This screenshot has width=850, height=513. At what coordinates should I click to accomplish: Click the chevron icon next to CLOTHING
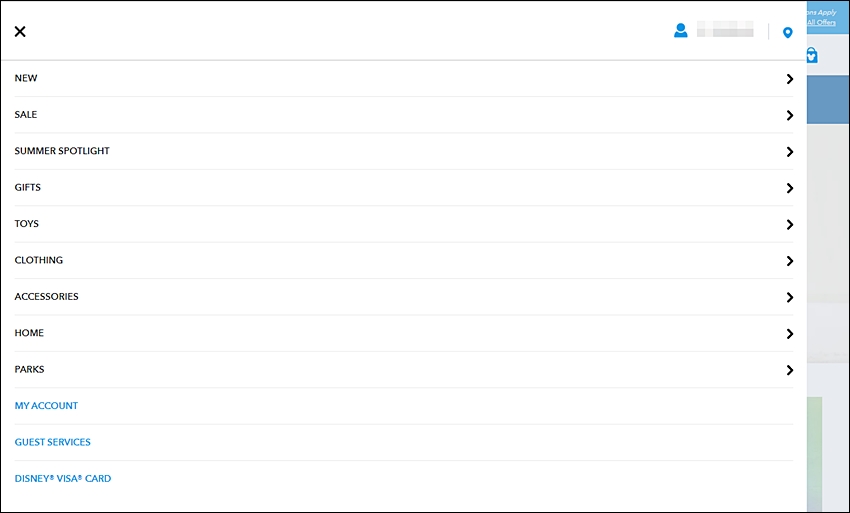[x=790, y=261]
